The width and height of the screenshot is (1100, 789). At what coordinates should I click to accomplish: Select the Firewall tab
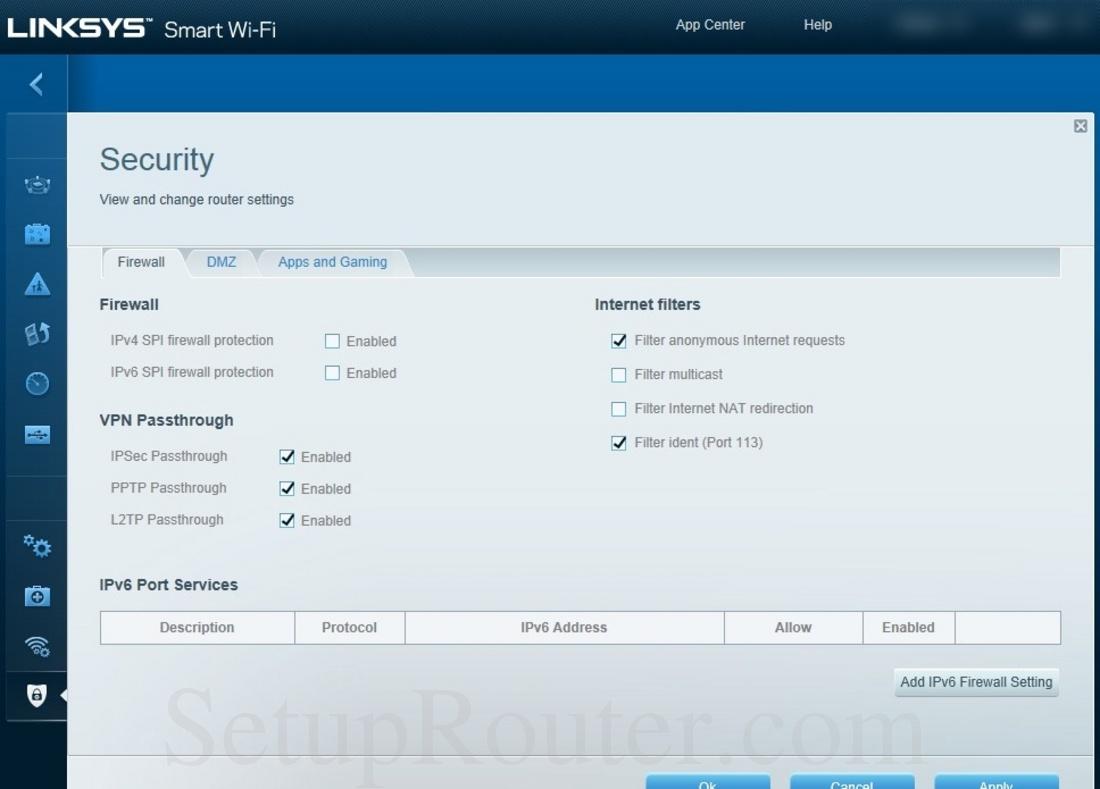tap(141, 262)
